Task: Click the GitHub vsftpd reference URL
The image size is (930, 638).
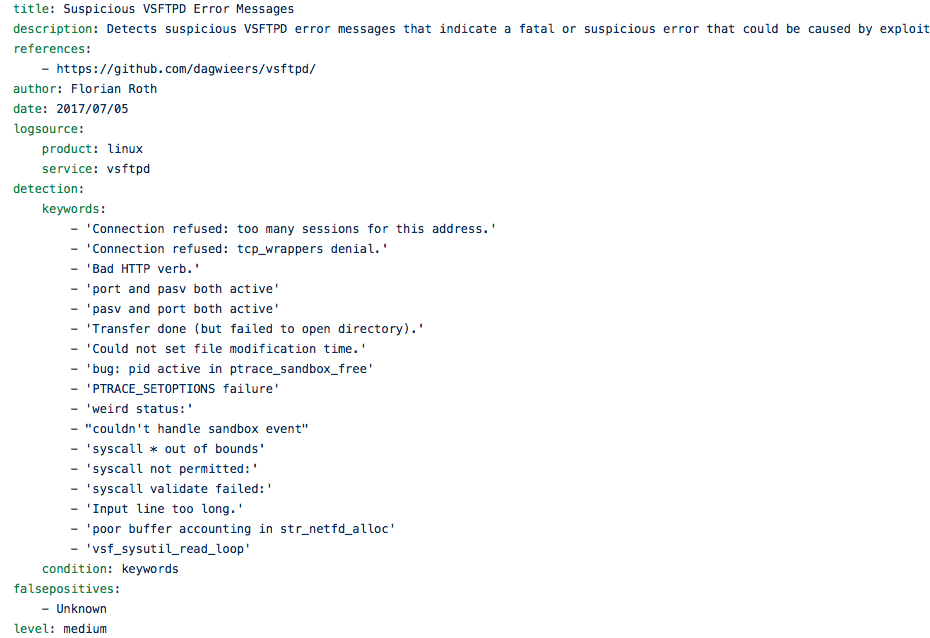Action: [x=186, y=69]
